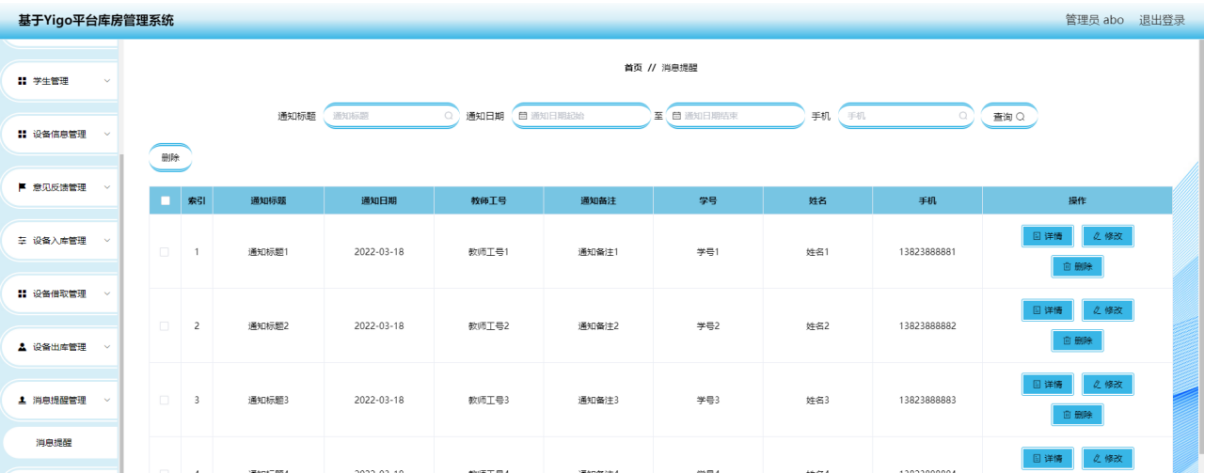
Task: Click the calendar icon in 通知日期起始 field
Action: click(x=522, y=116)
